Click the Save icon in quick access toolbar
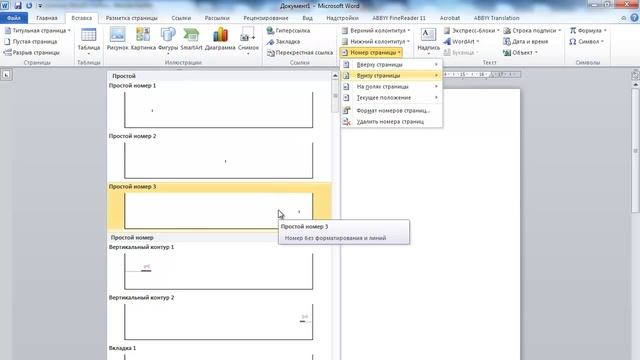The height and width of the screenshot is (360, 640). (x=18, y=6)
